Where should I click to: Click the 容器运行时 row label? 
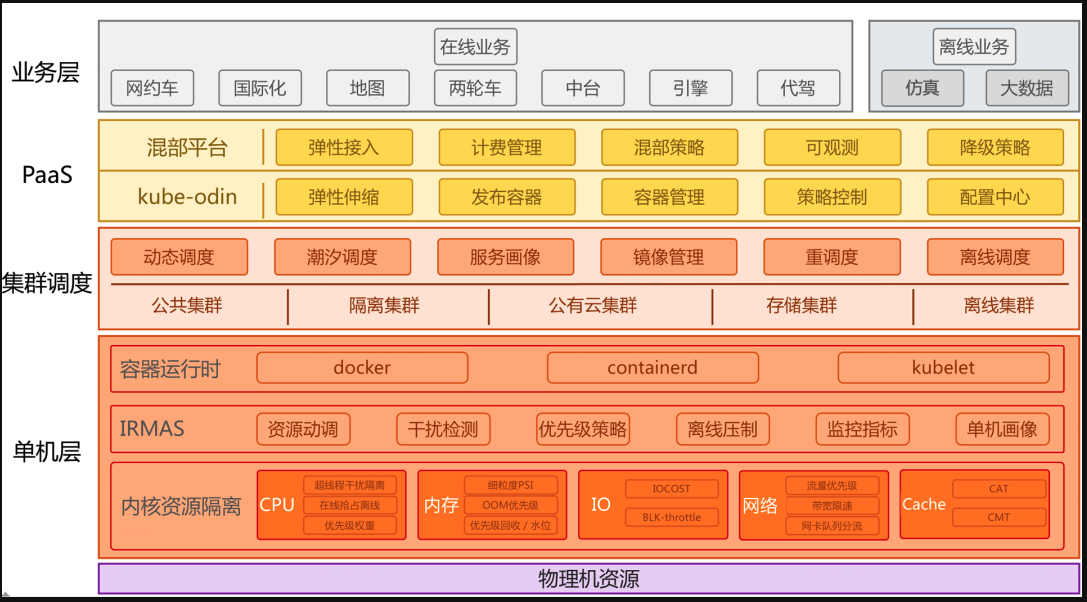(171, 368)
